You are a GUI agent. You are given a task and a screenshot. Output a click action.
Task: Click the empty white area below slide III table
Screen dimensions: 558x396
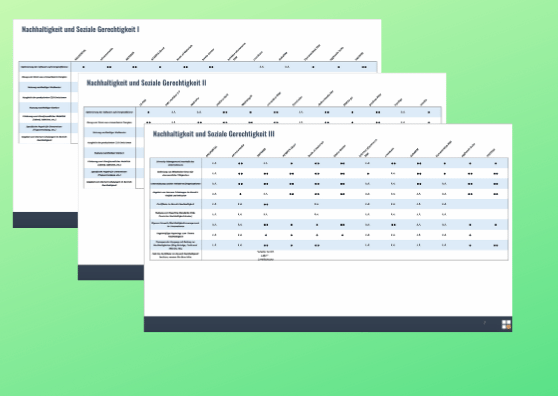click(x=328, y=288)
